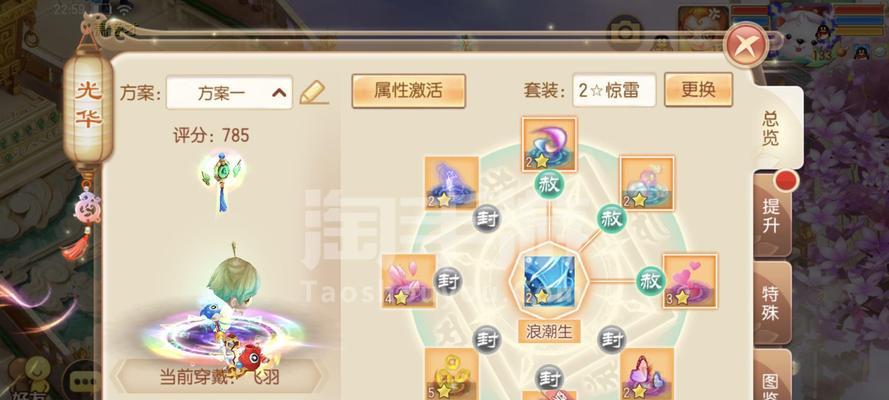Open the 方案一 scheme dropdown

[229, 92]
